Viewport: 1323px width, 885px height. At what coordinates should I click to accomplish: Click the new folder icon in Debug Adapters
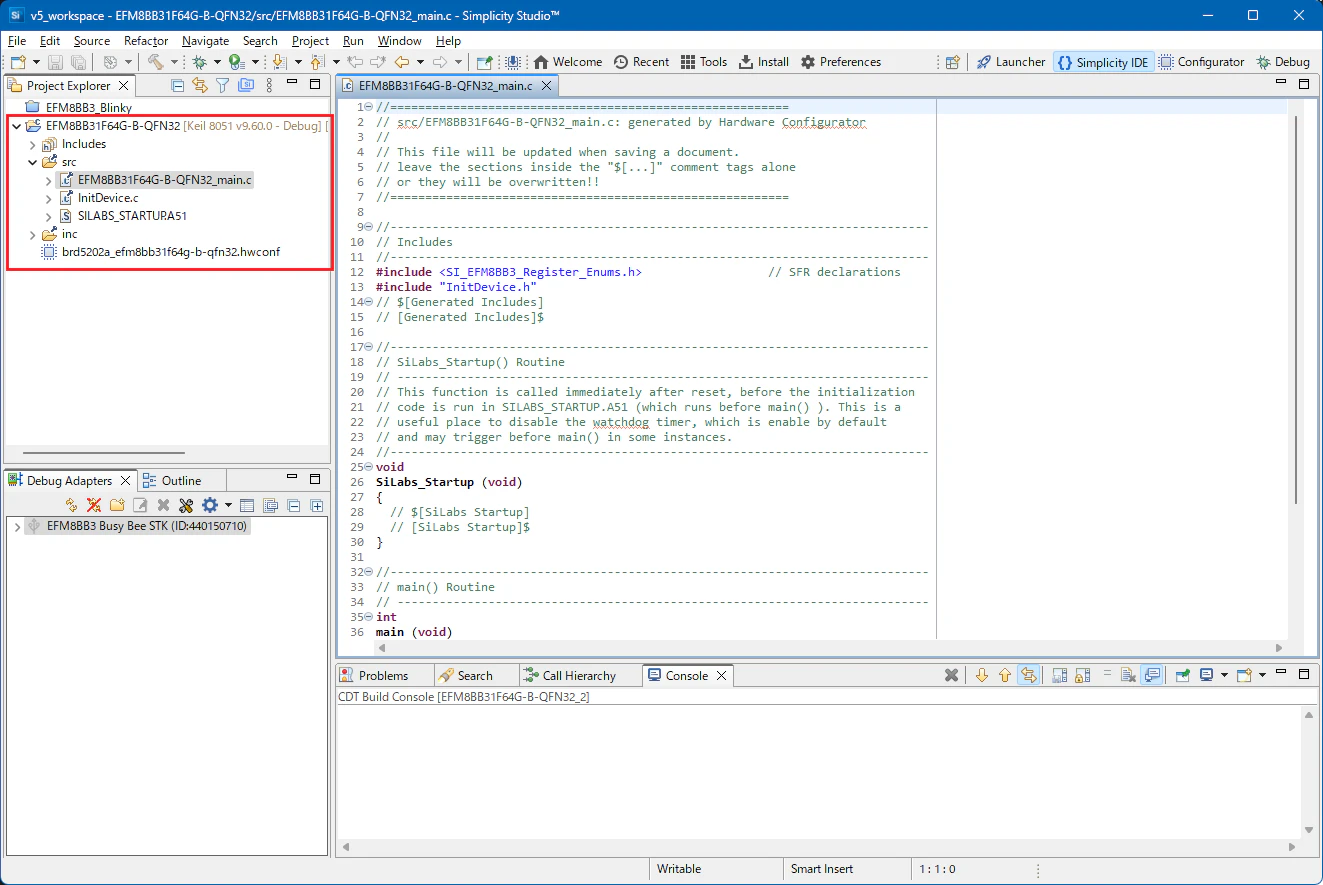tap(117, 506)
